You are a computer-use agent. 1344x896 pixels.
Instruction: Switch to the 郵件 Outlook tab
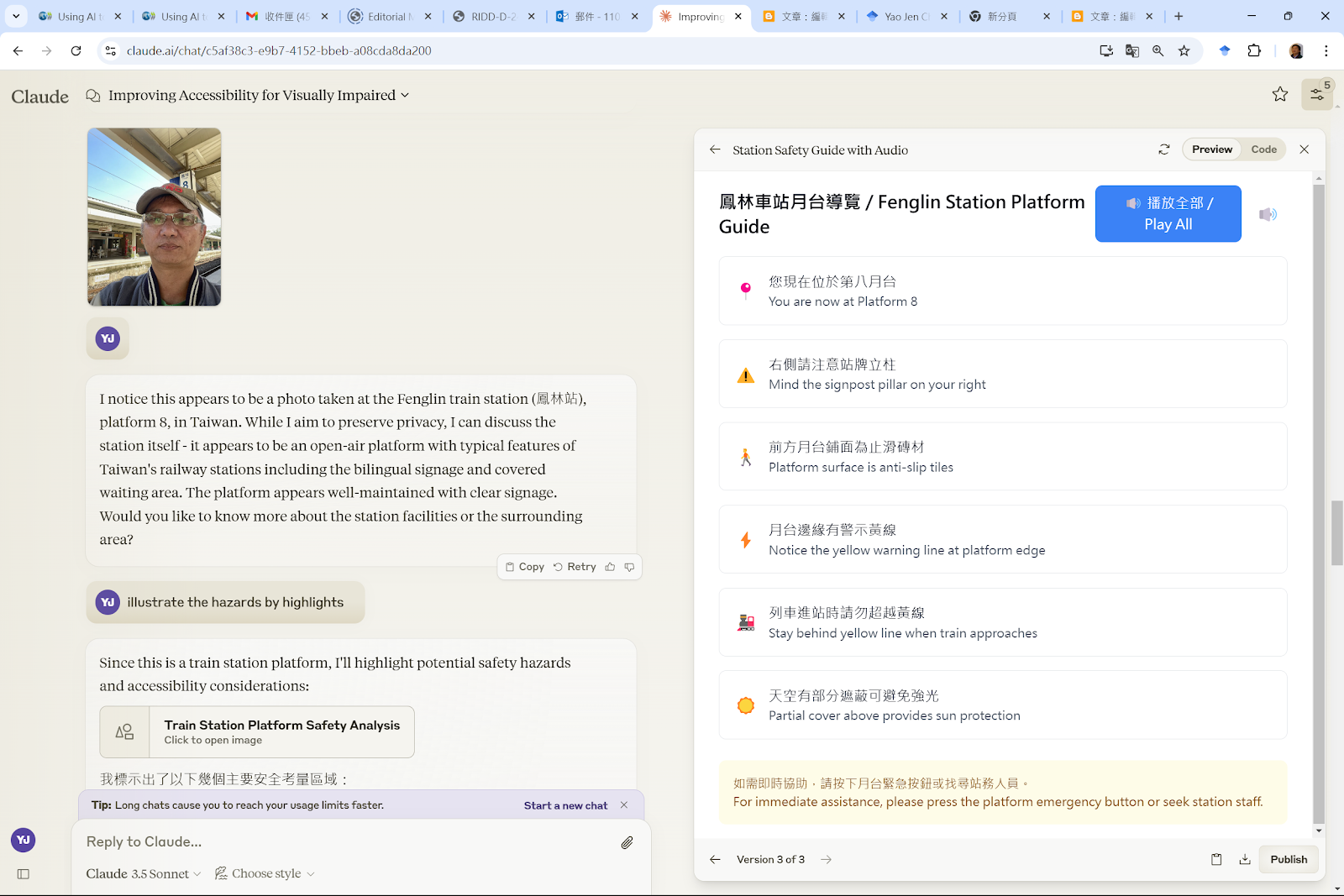point(598,16)
